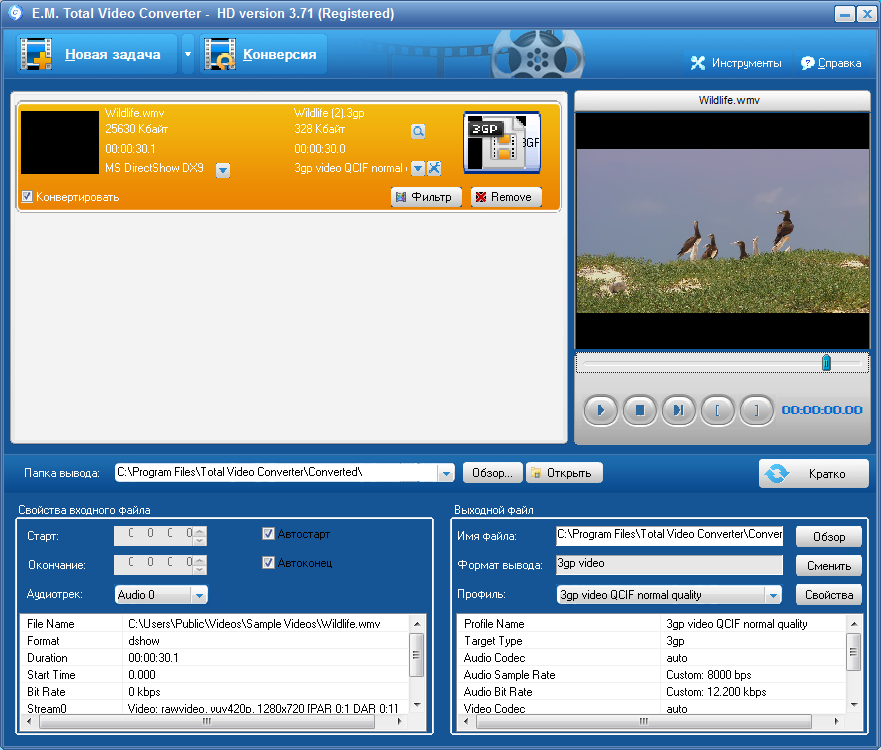Screen dimensions: 881x750
Task: Toggle the Конвертировать checkbox
Action: click(26, 197)
